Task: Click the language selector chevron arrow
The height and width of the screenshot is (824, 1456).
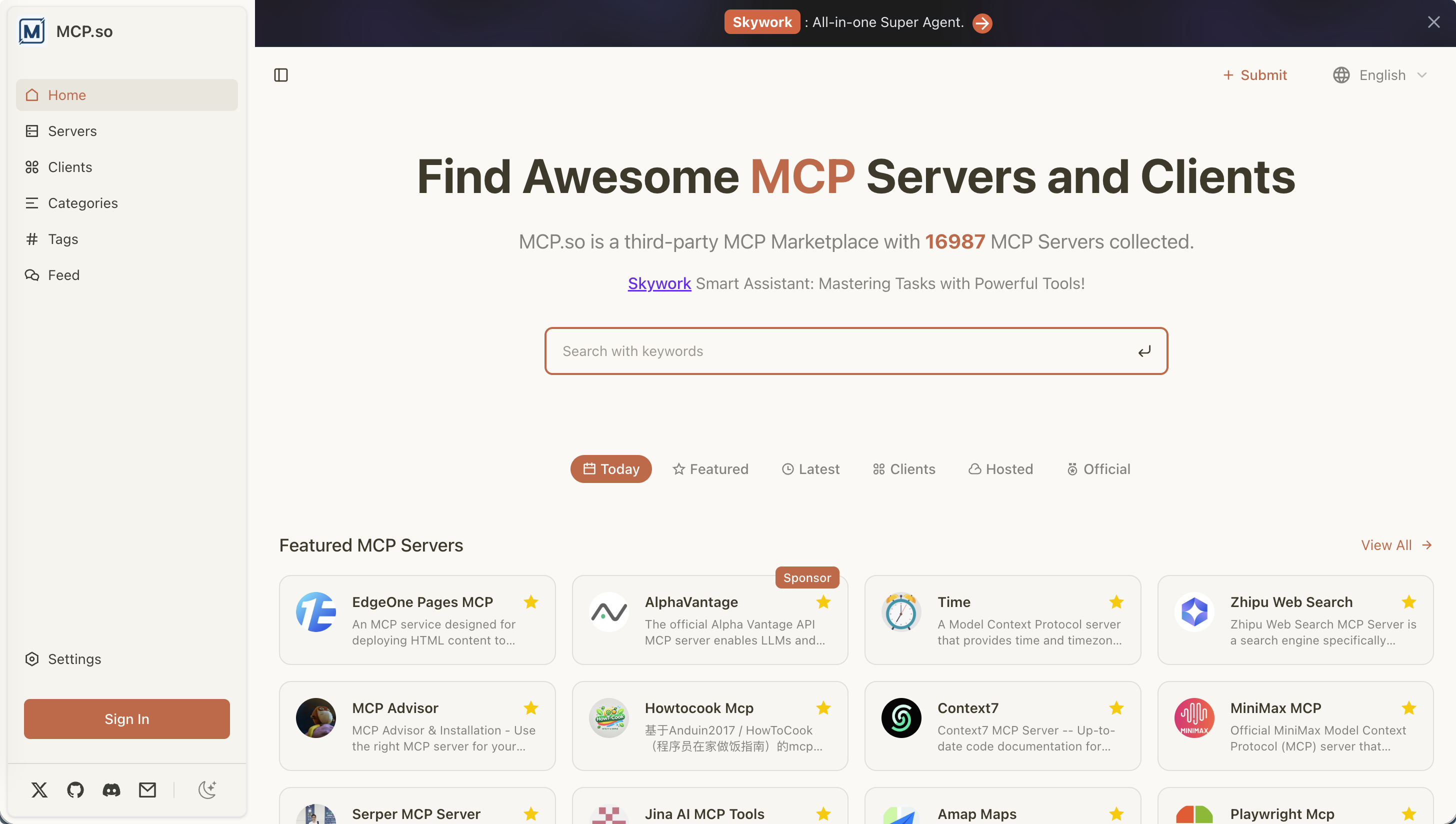Action: pyautogui.click(x=1422, y=75)
